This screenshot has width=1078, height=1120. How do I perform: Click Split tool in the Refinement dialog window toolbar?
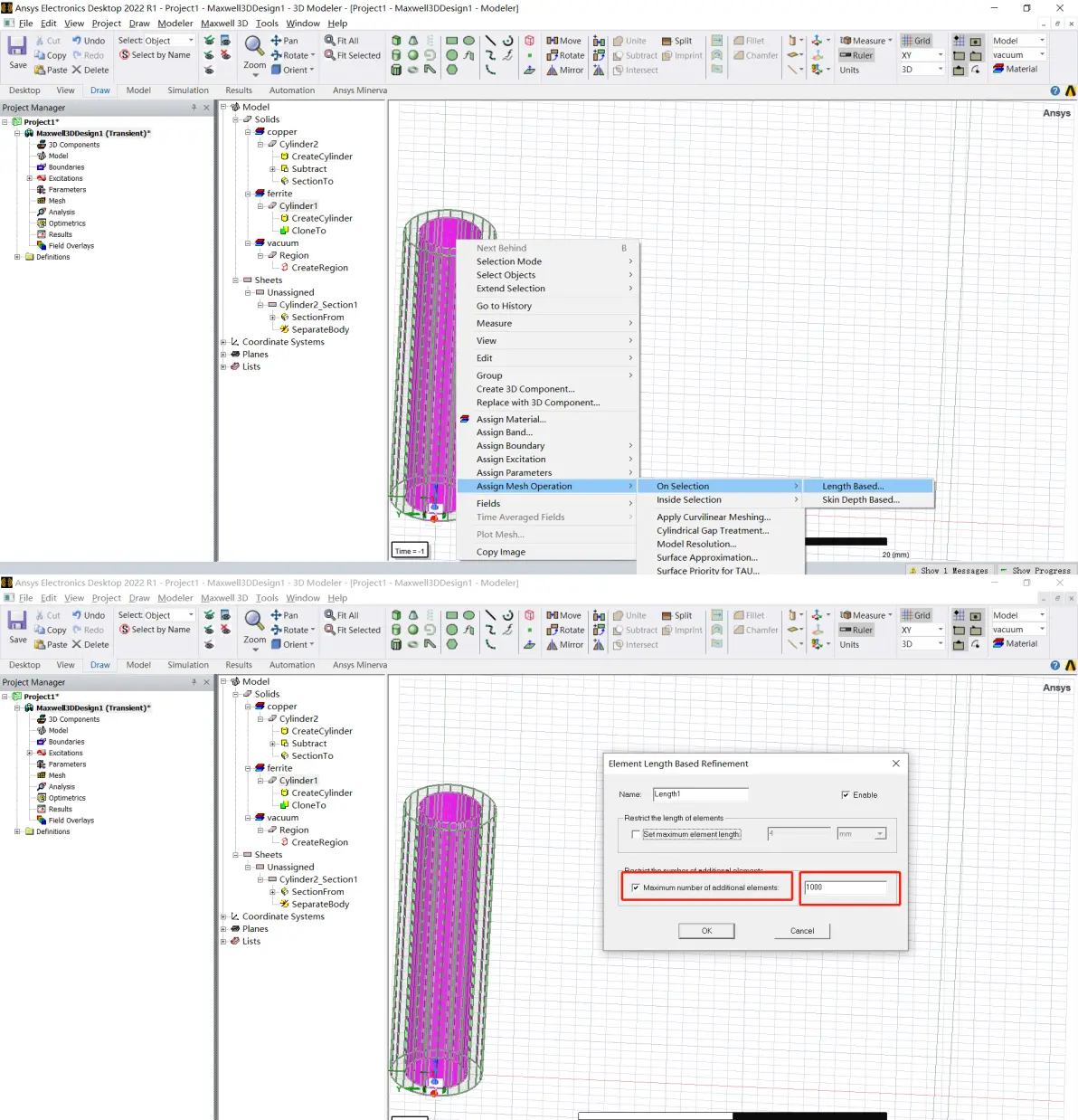click(676, 615)
